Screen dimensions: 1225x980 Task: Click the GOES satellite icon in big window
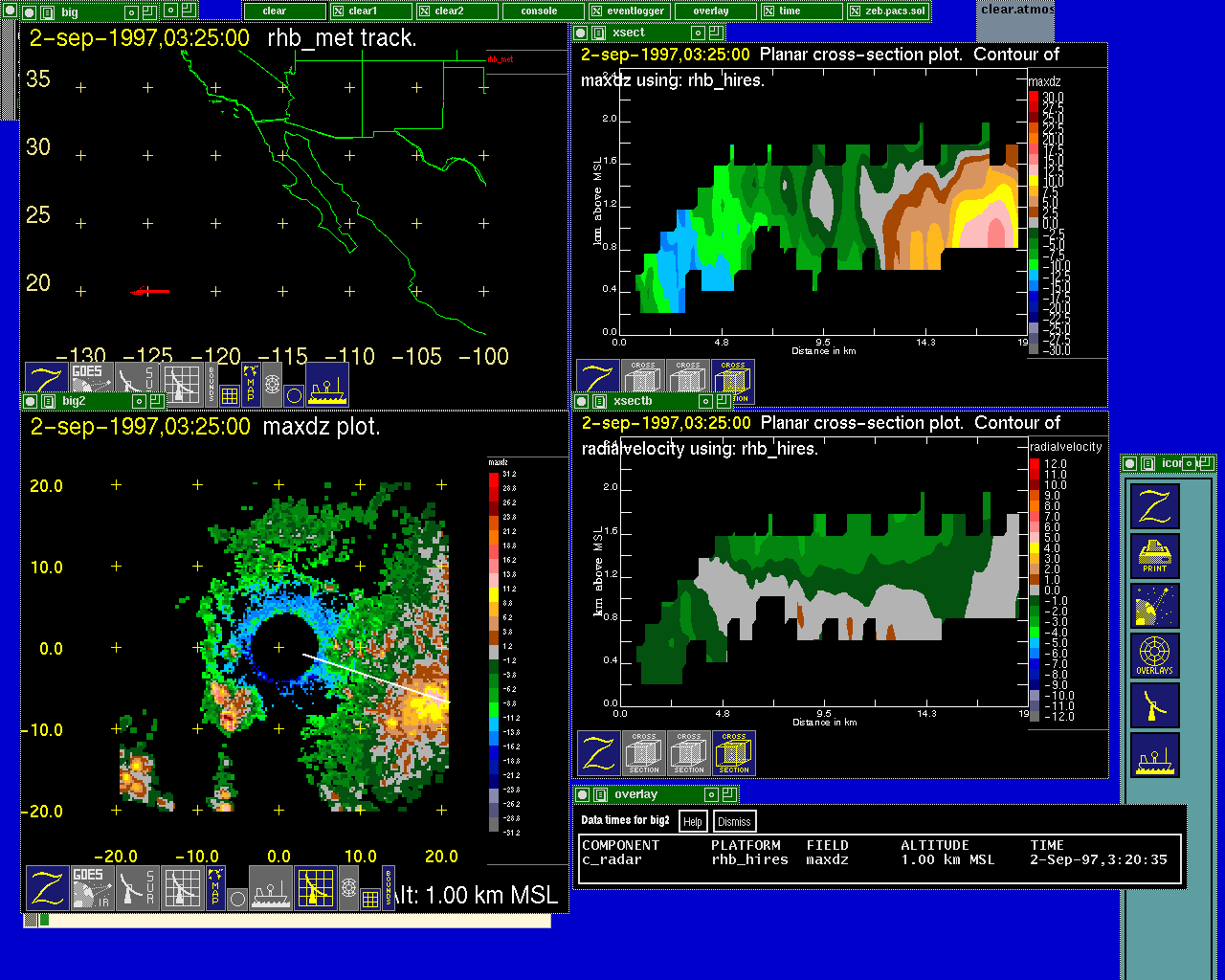coord(92,383)
